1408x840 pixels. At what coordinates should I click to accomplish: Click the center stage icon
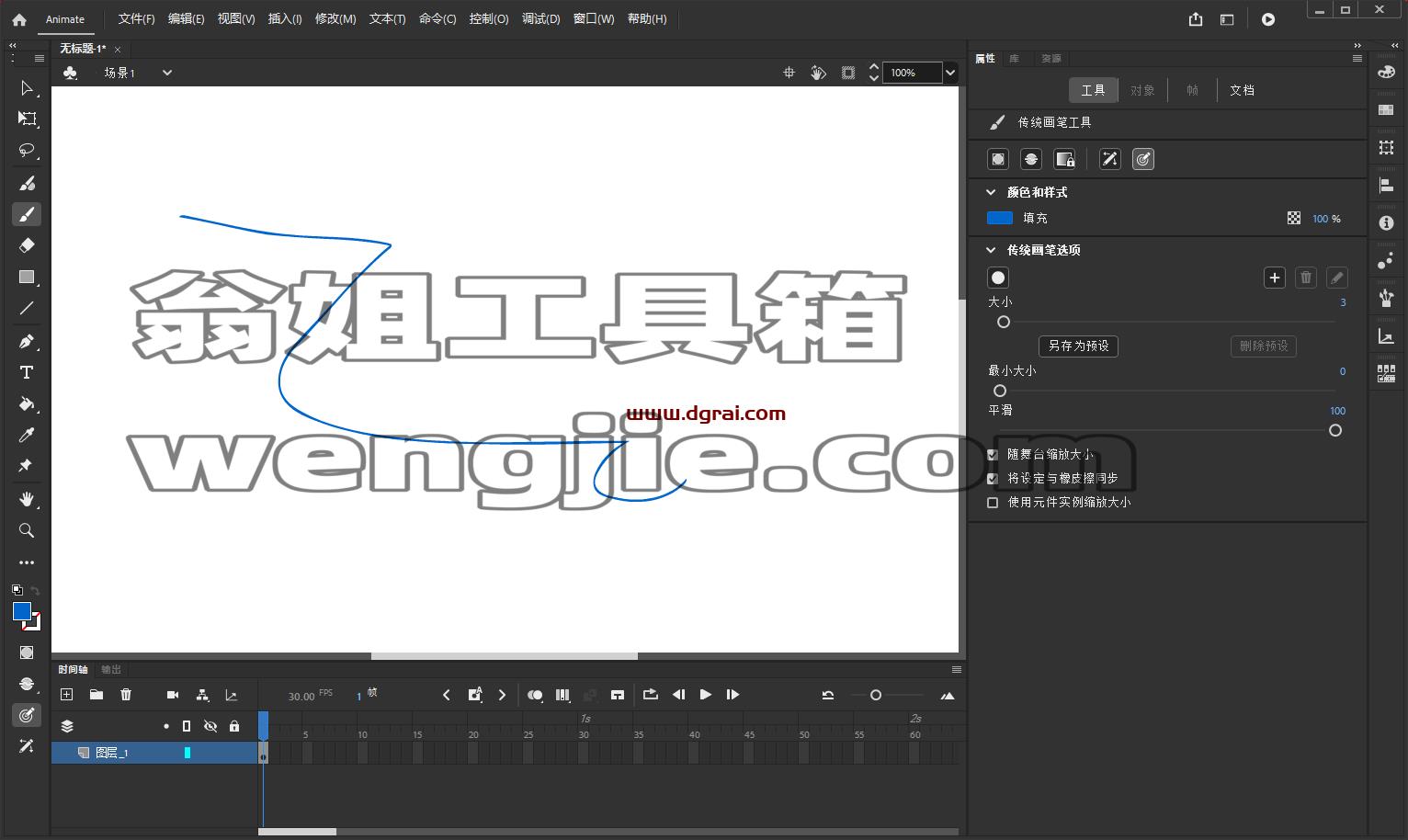pos(789,73)
